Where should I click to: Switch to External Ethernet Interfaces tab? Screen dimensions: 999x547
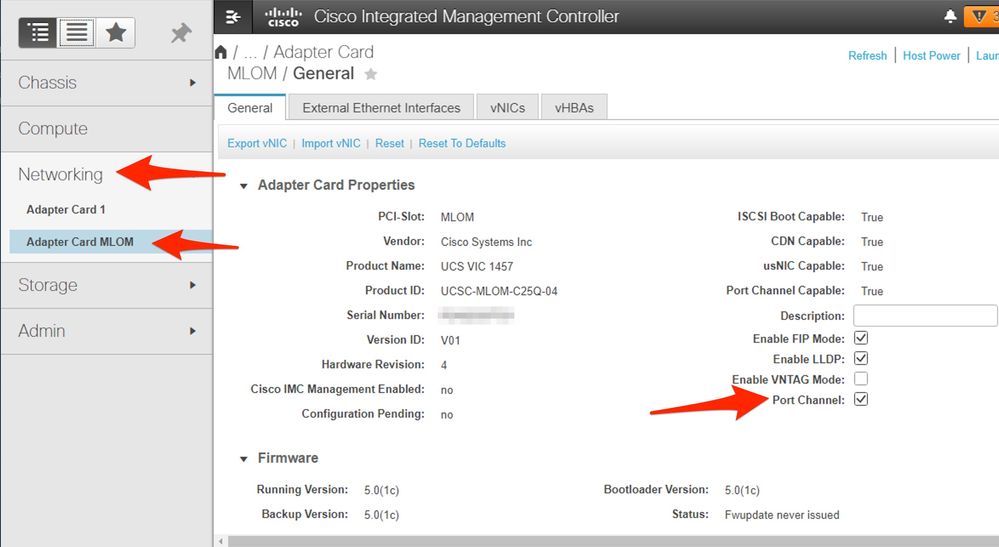pos(381,108)
